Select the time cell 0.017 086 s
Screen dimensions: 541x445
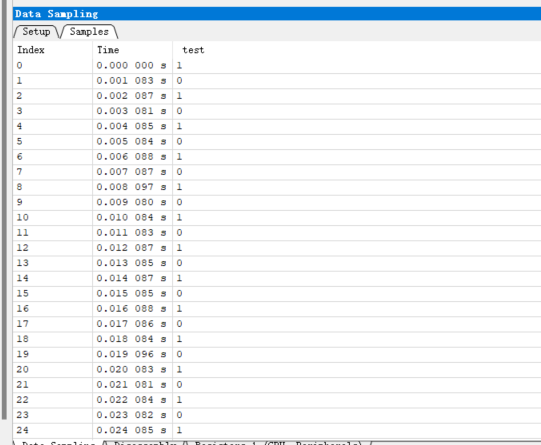point(132,324)
